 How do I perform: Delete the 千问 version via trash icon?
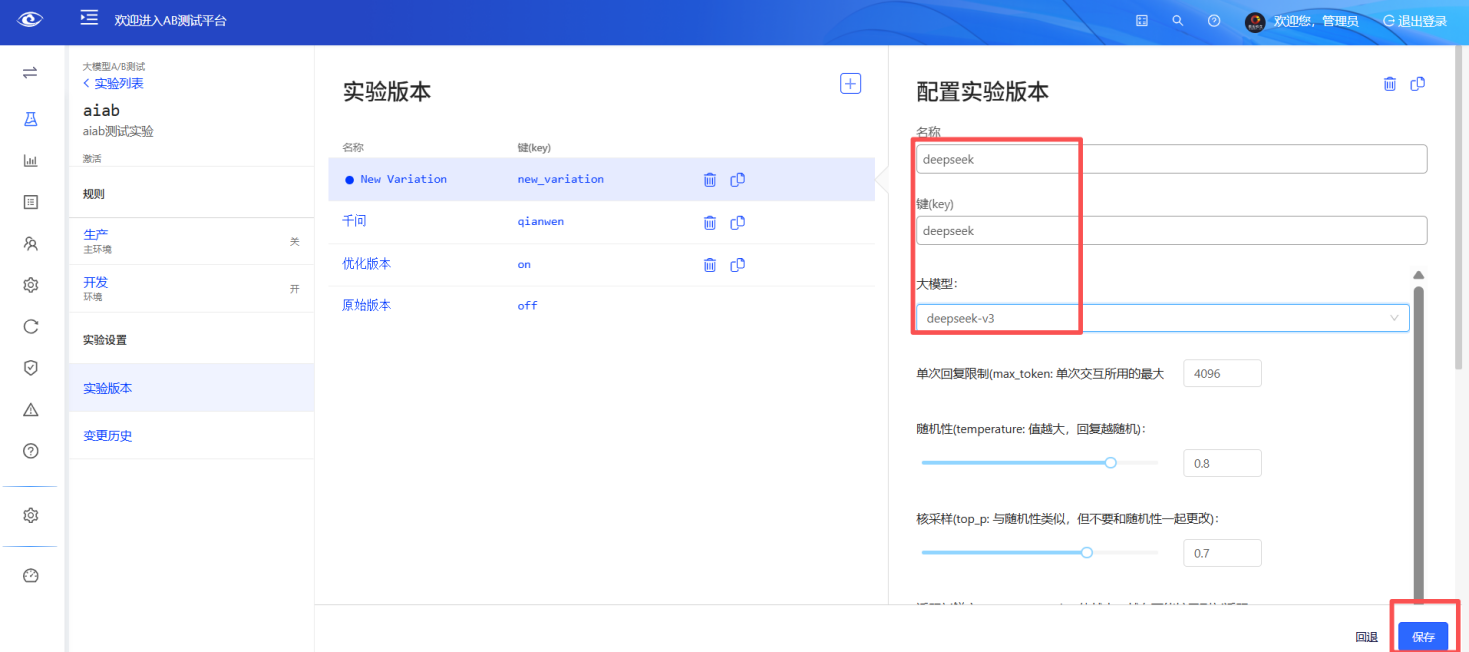click(710, 222)
